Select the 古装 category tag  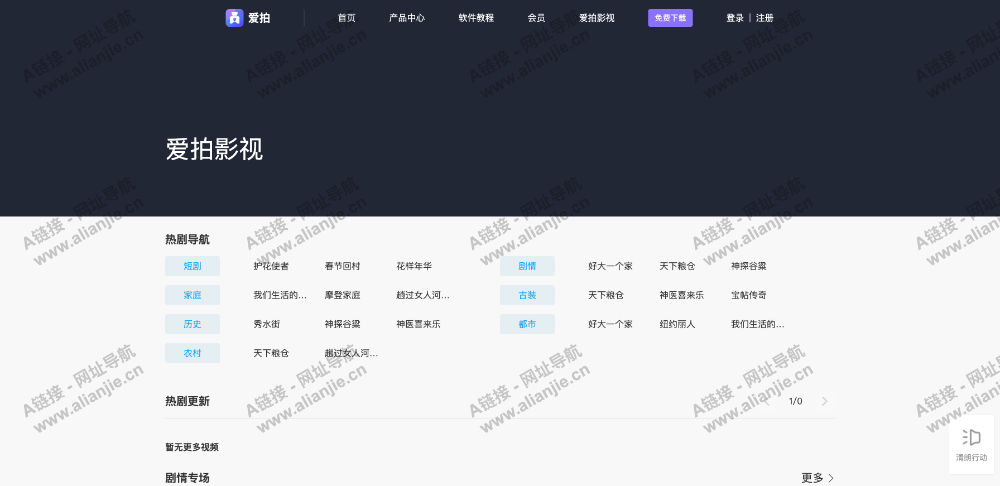pos(527,295)
